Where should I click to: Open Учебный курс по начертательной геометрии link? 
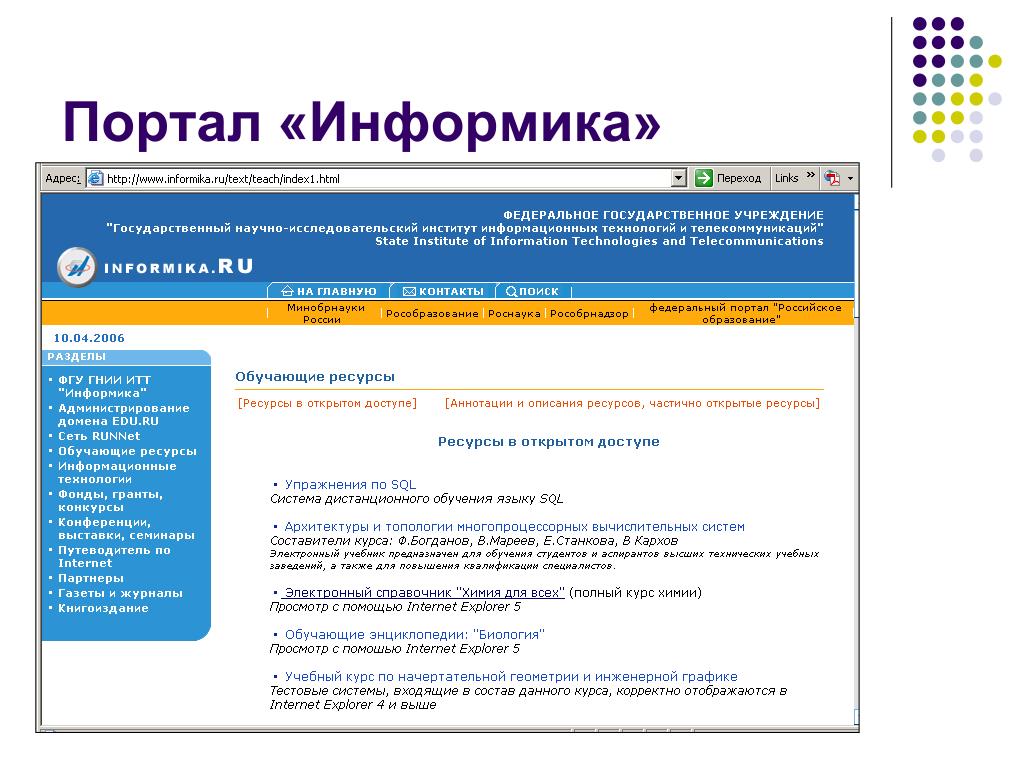coord(511,677)
